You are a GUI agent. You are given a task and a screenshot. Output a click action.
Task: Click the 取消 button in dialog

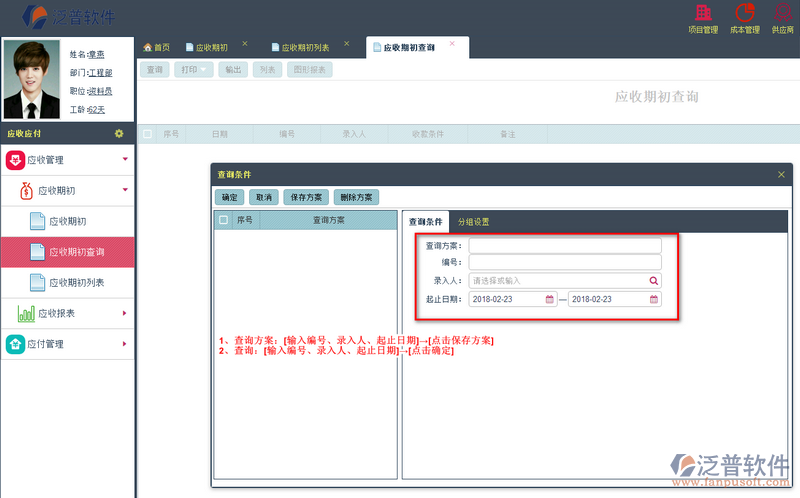264,197
